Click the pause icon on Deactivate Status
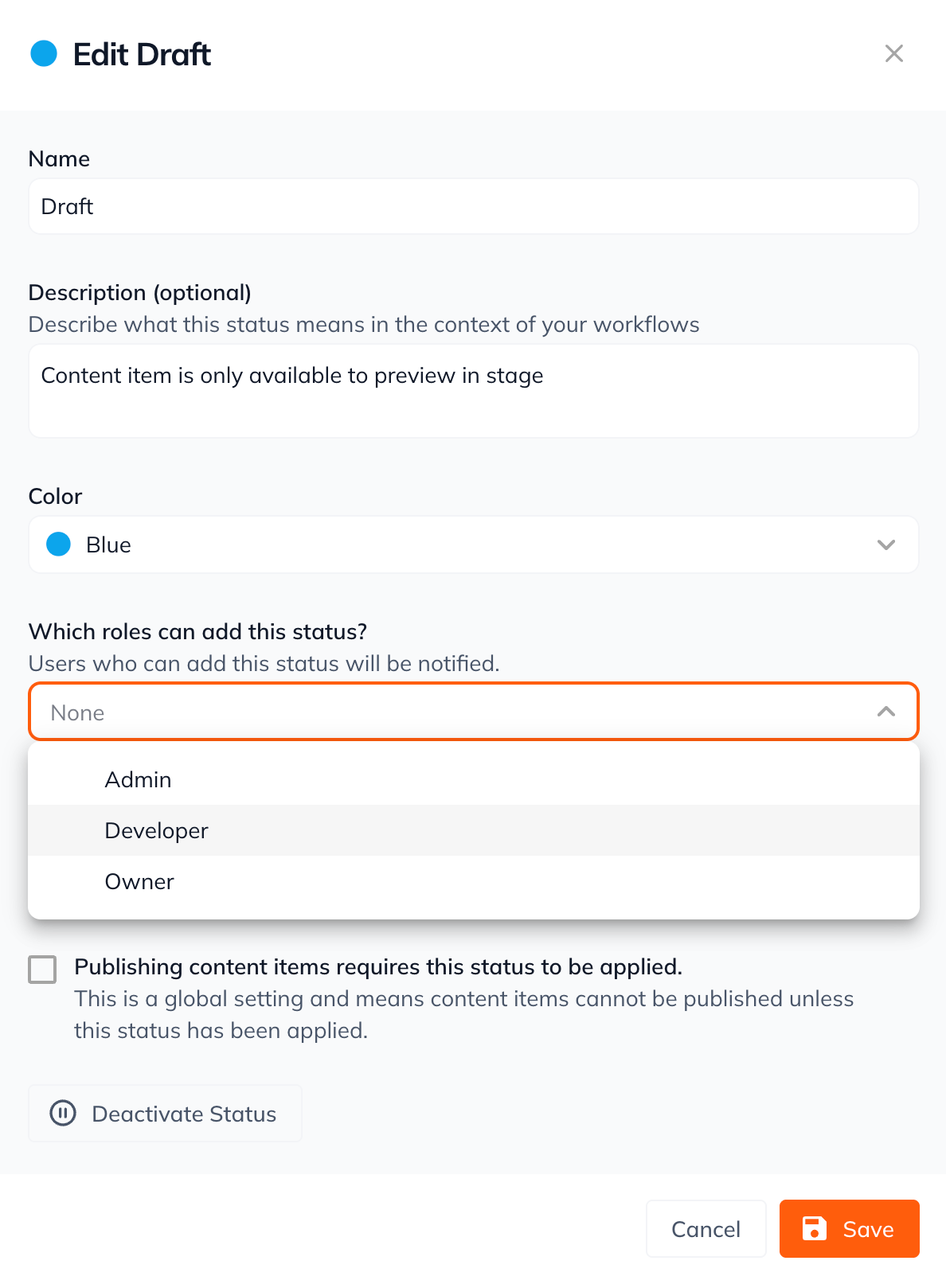 [63, 1113]
